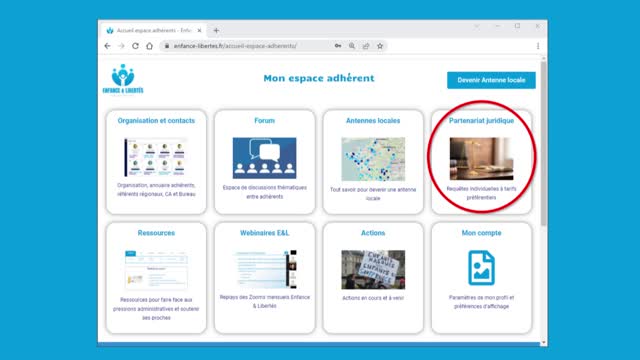Open the Forum heading link
Screen dimensions: 640x360
(264, 121)
